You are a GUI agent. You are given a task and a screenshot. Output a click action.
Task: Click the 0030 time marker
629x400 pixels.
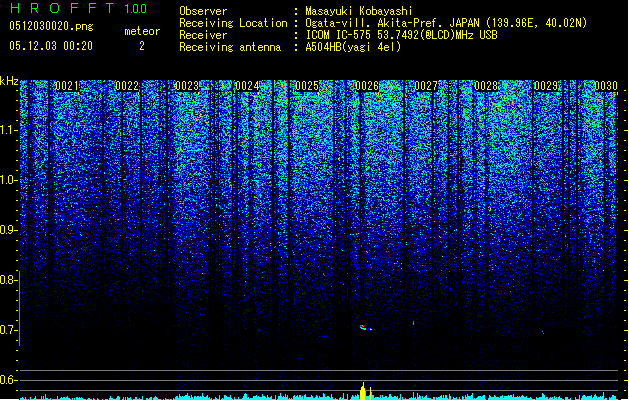(606, 86)
